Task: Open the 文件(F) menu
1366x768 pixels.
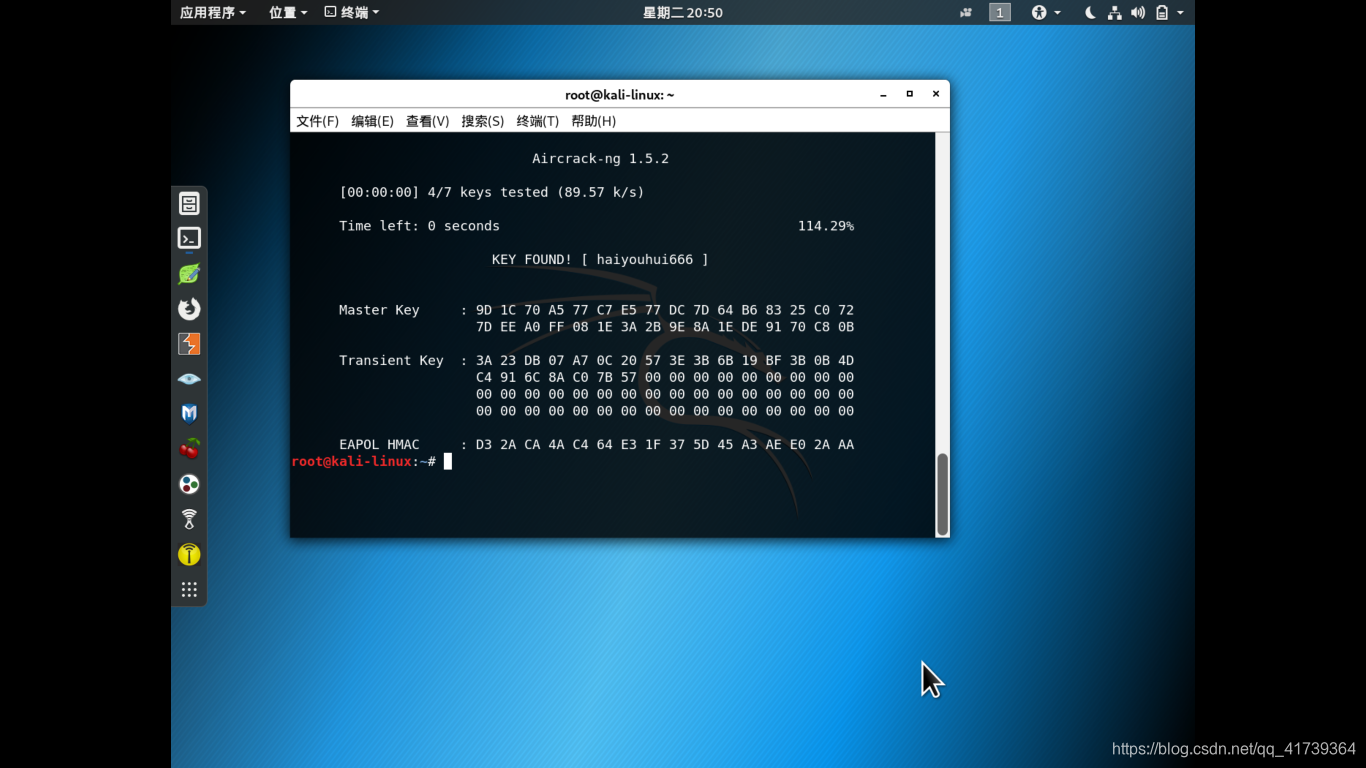Action: (317, 121)
